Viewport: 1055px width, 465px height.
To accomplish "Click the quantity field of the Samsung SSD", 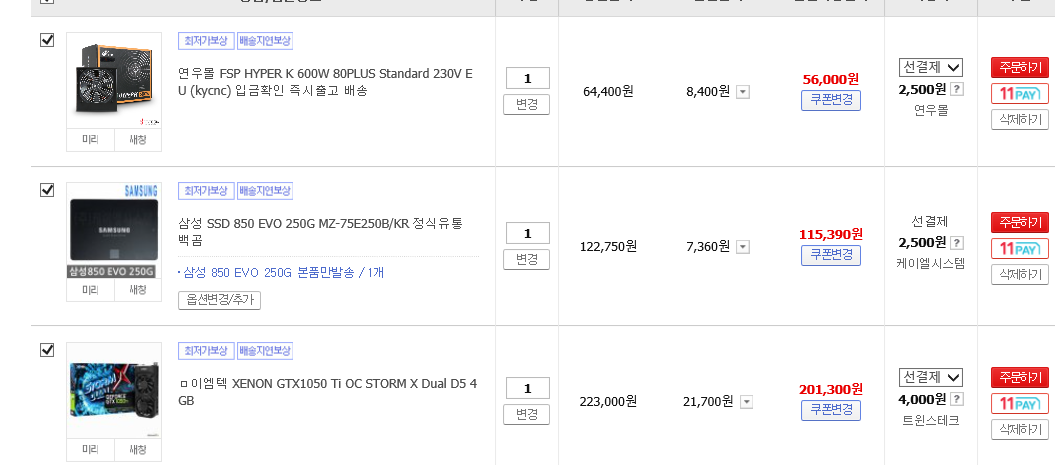I will coord(526,233).
